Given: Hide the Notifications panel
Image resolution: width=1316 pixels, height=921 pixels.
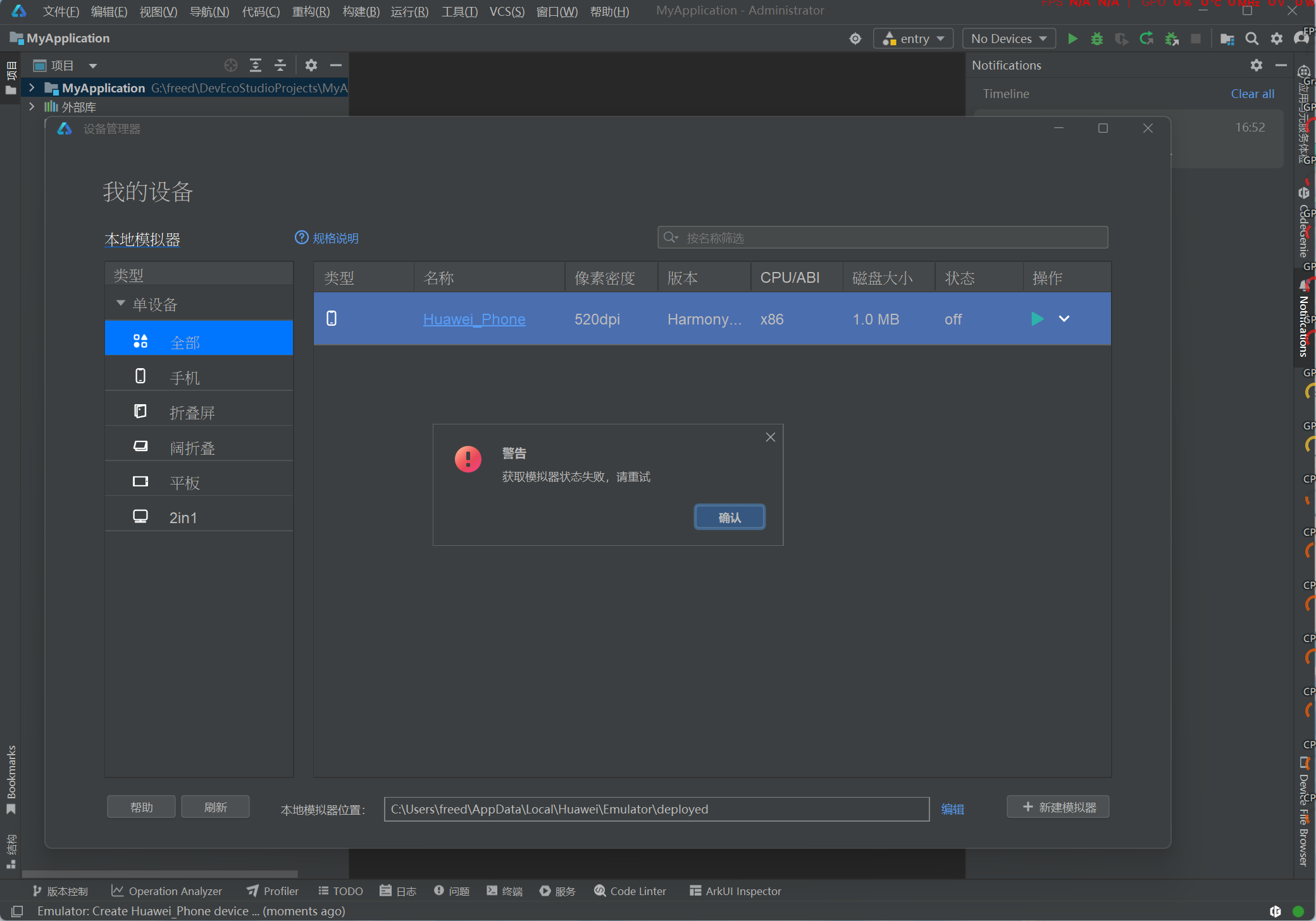Looking at the screenshot, I should (x=1281, y=65).
